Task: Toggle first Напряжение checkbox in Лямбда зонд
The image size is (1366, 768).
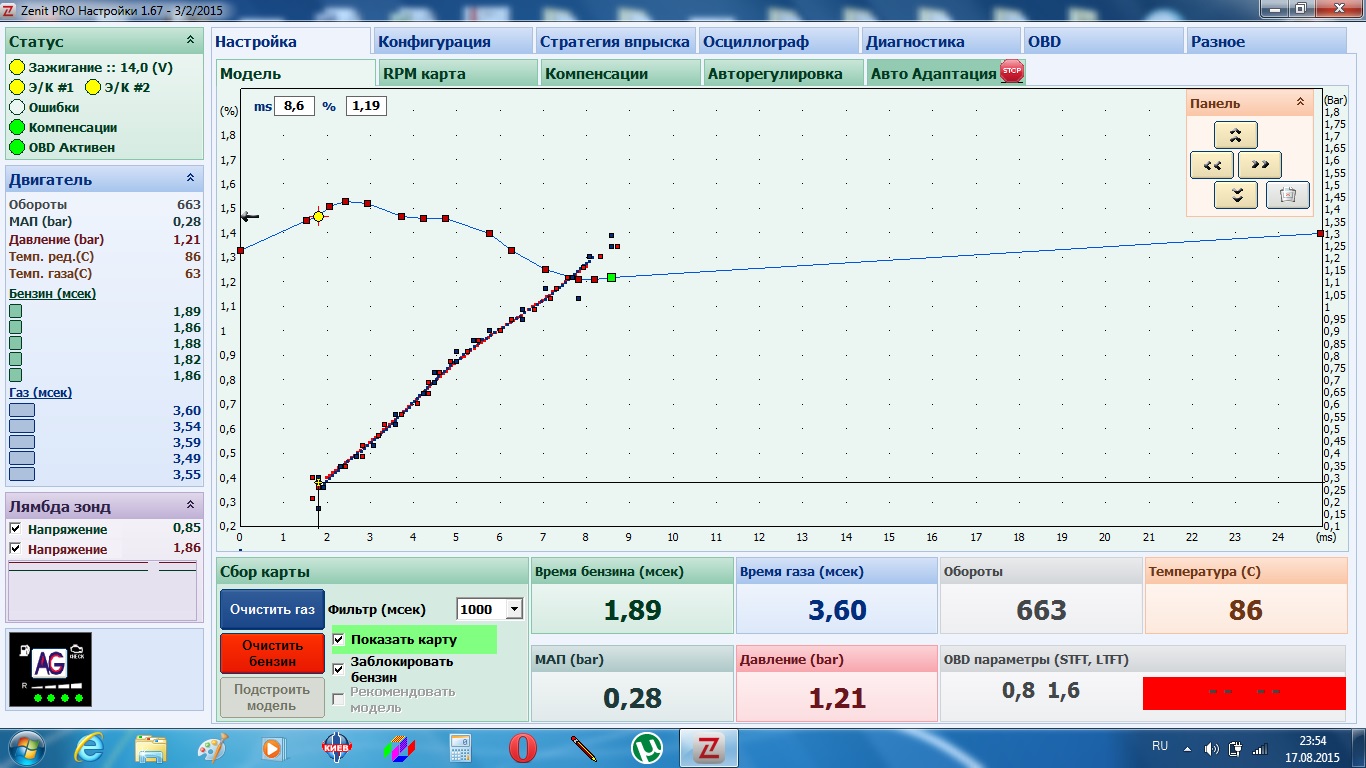Action: pyautogui.click(x=15, y=529)
